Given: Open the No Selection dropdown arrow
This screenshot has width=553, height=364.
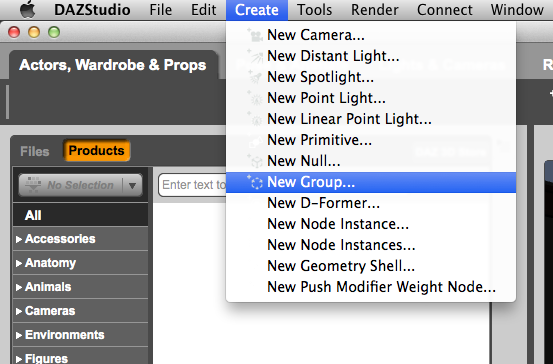Looking at the screenshot, I should 132,185.
